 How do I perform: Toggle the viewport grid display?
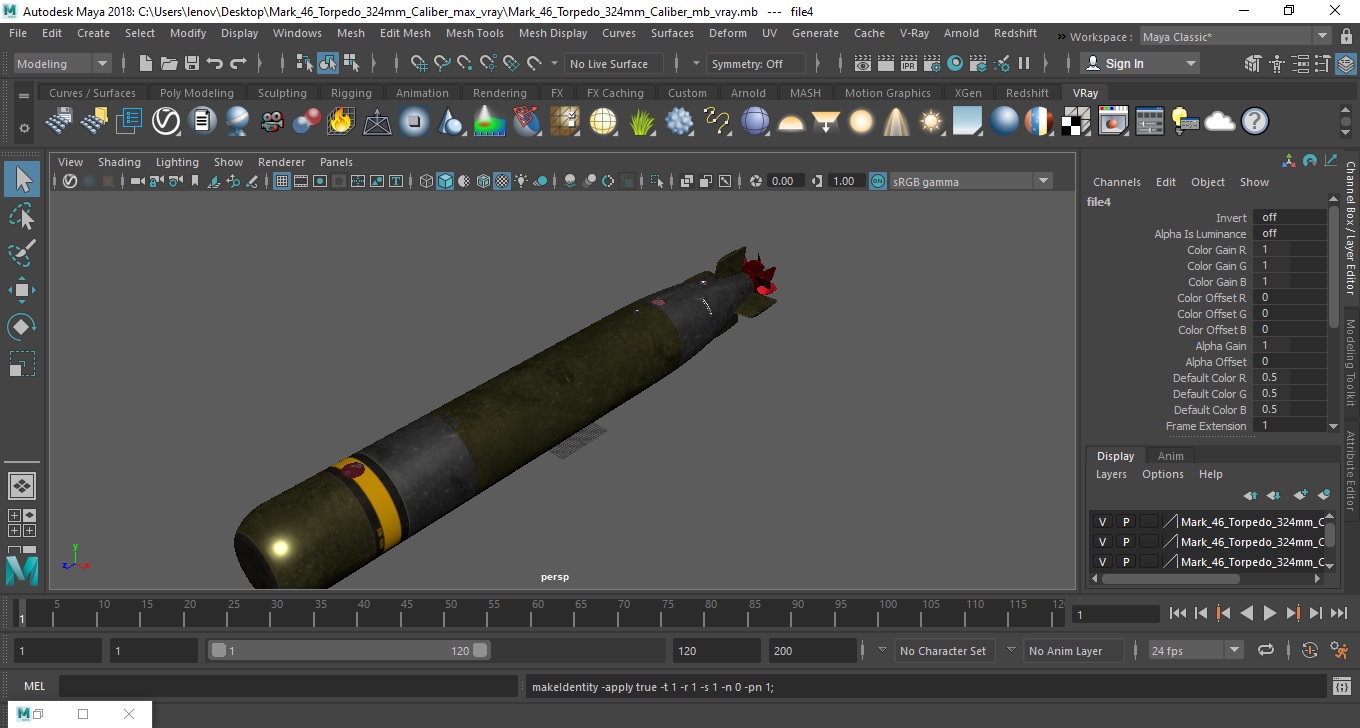[282, 181]
